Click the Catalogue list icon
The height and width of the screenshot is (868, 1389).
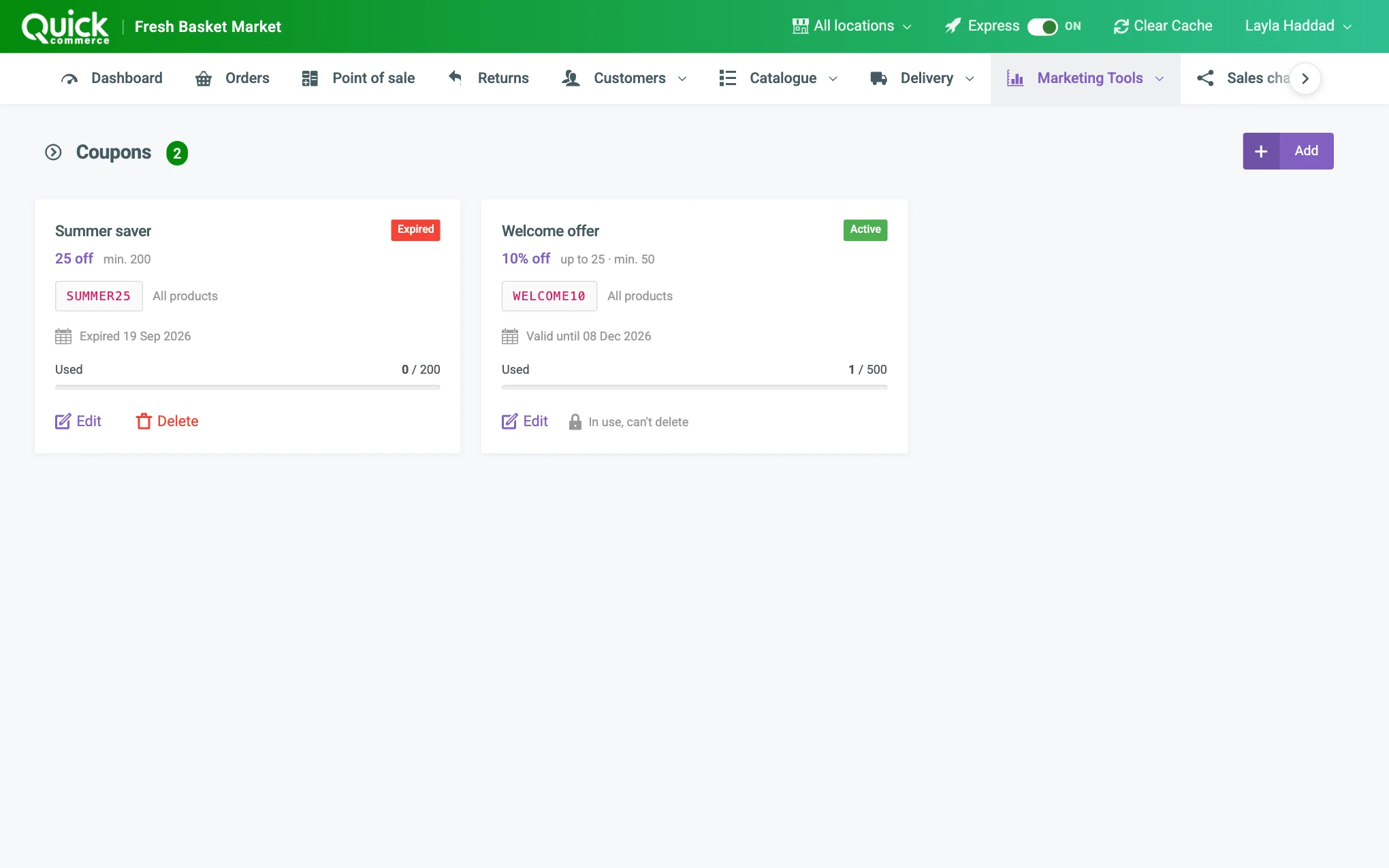(727, 78)
